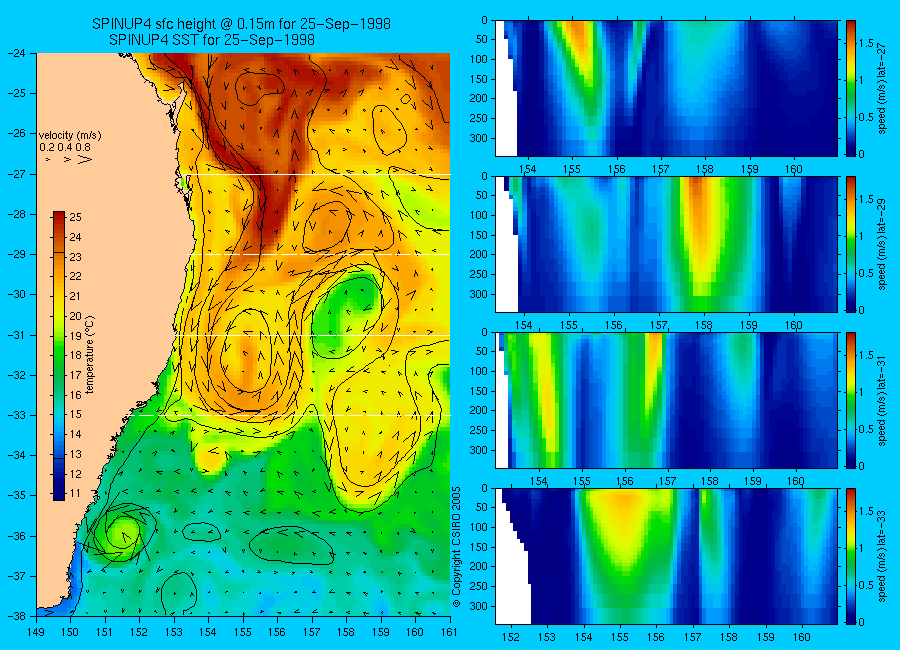The height and width of the screenshot is (650, 900).
Task: Click the subtitle 'SPINUP4 SST for 25-Sep-1998'
Action: [x=212, y=40]
